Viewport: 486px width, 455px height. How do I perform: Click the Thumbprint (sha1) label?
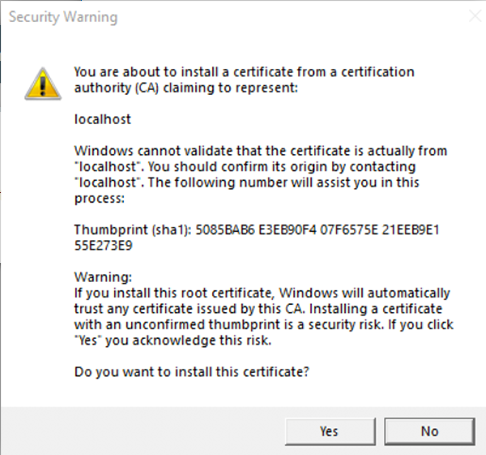pyautogui.click(x=133, y=230)
